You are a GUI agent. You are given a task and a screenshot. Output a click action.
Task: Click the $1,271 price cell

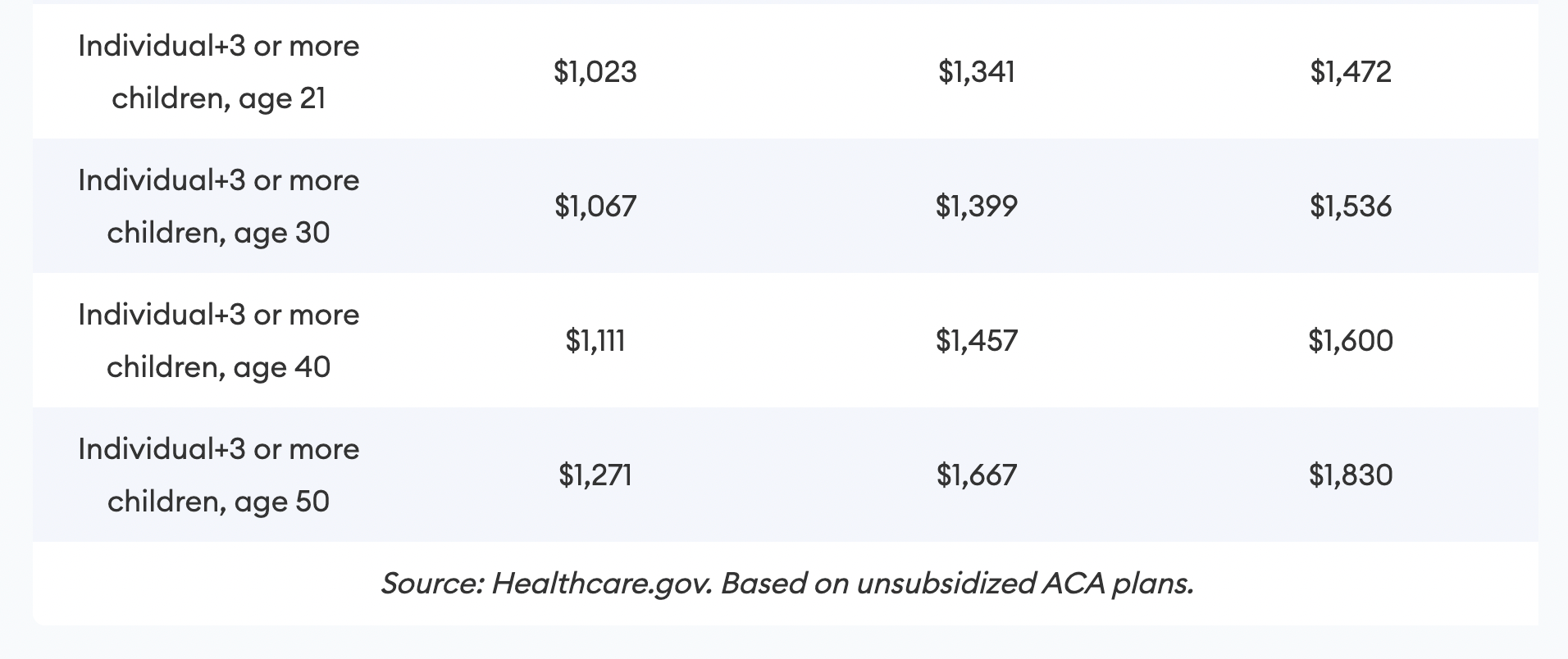point(595,475)
